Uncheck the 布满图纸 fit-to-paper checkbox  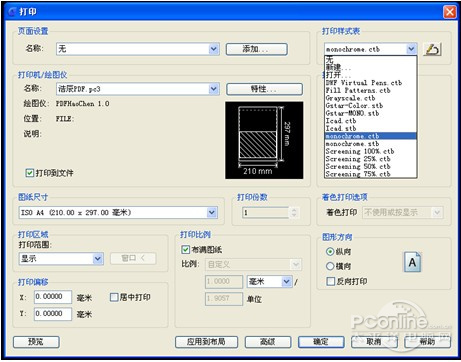[x=185, y=250]
